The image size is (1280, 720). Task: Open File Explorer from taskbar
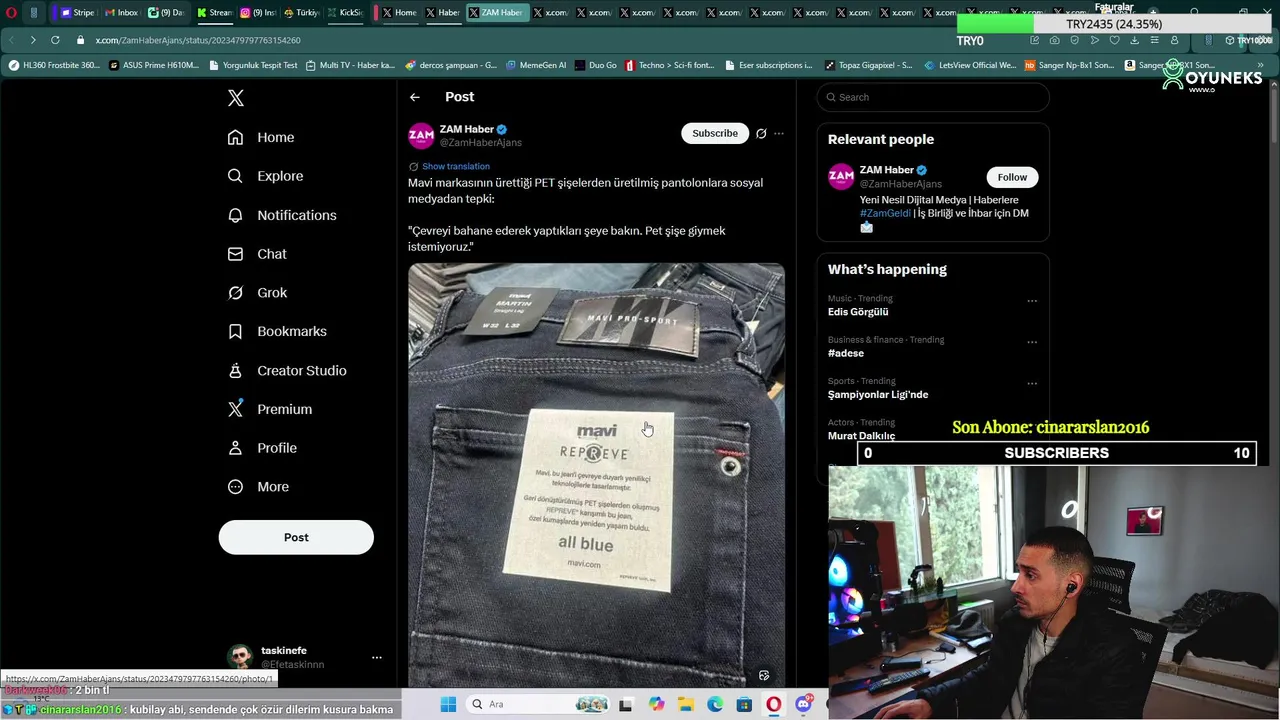click(x=685, y=704)
